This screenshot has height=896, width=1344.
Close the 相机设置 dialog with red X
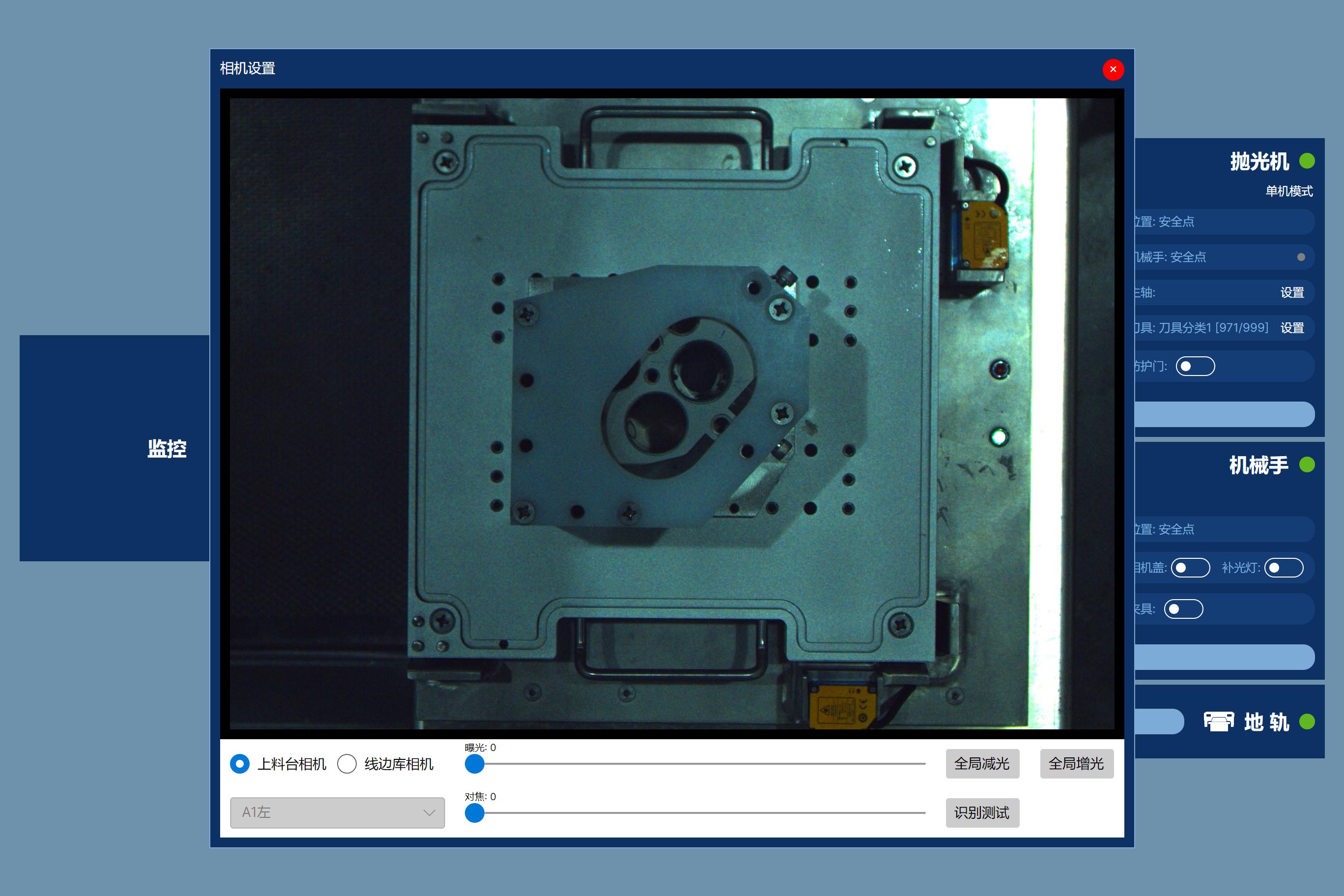point(1113,69)
